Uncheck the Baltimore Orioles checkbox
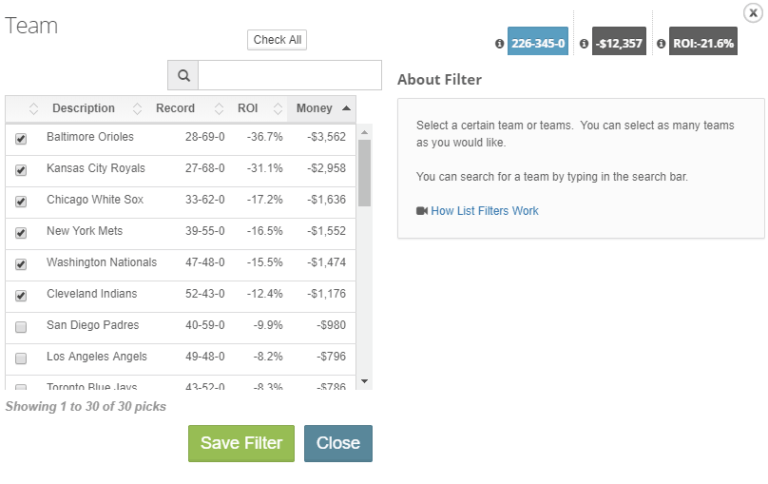768x484 pixels. (x=21, y=139)
